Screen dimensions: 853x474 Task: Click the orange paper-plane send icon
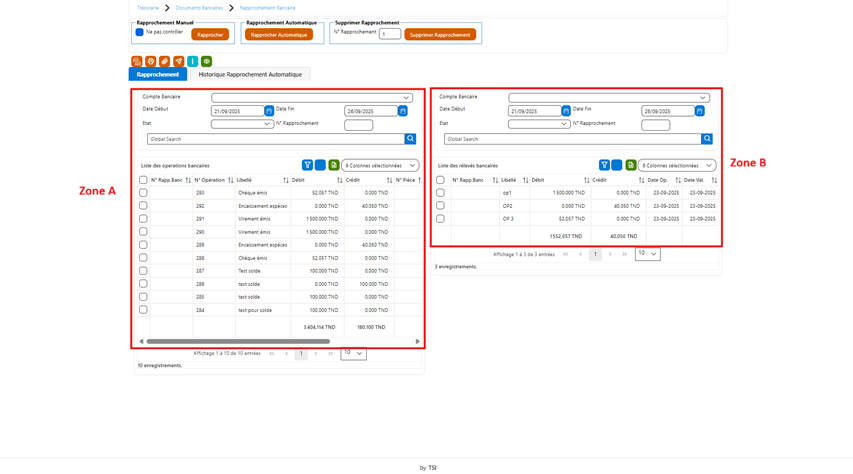178,61
